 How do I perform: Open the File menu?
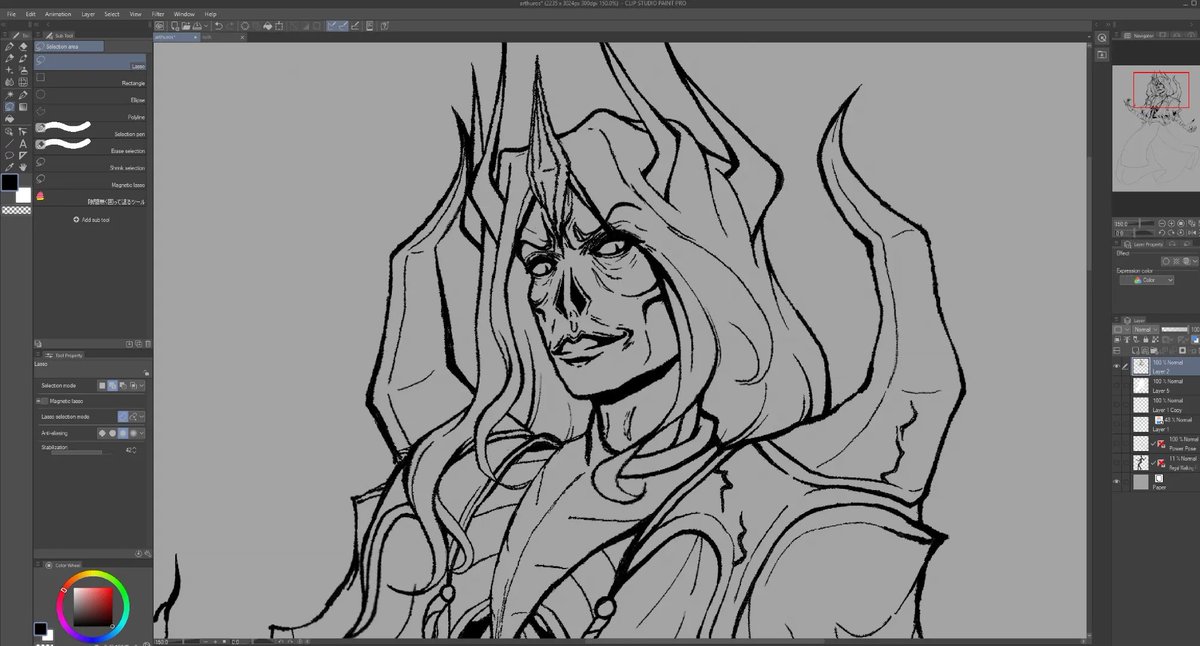pos(12,14)
